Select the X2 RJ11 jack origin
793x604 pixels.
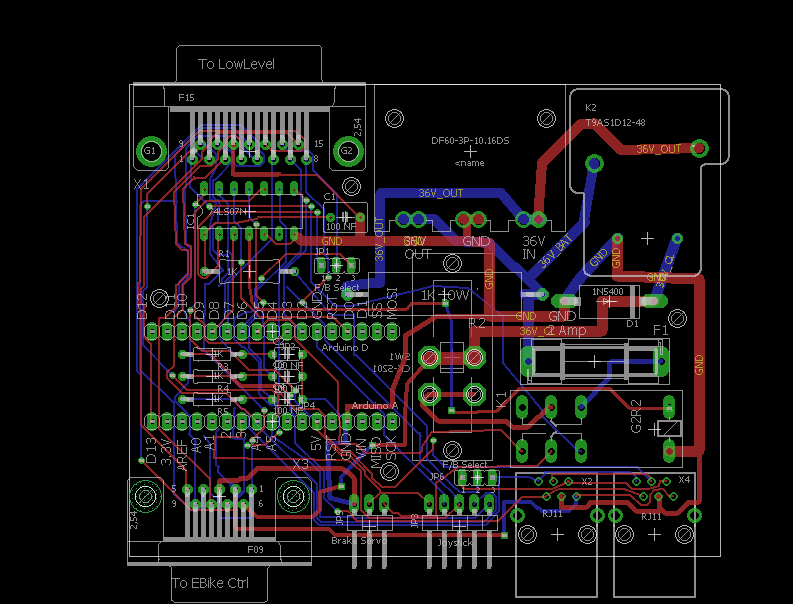557,535
